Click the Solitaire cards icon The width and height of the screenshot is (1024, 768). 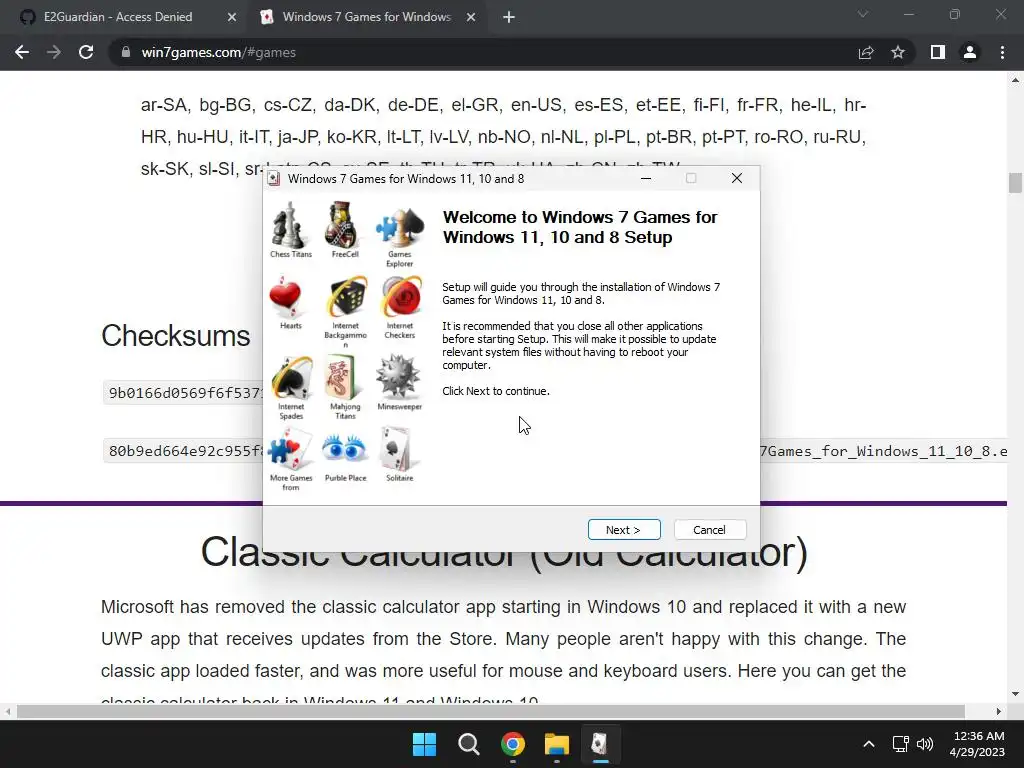pyautogui.click(x=397, y=449)
